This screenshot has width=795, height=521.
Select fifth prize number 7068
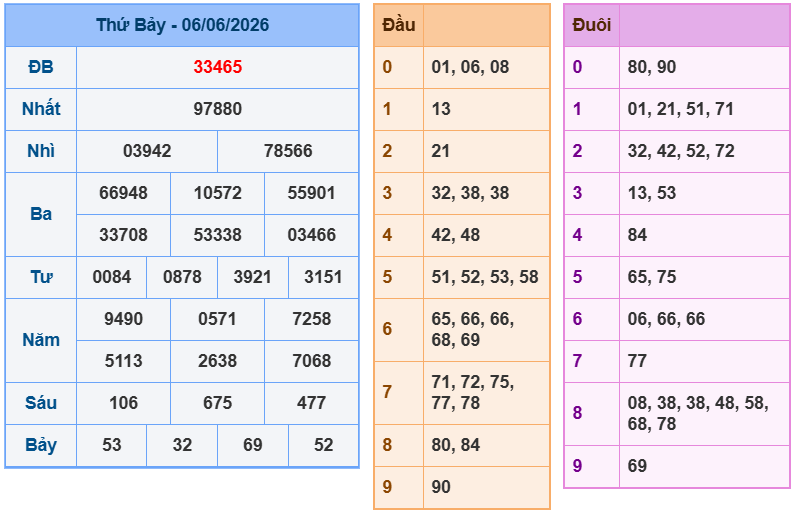311,361
